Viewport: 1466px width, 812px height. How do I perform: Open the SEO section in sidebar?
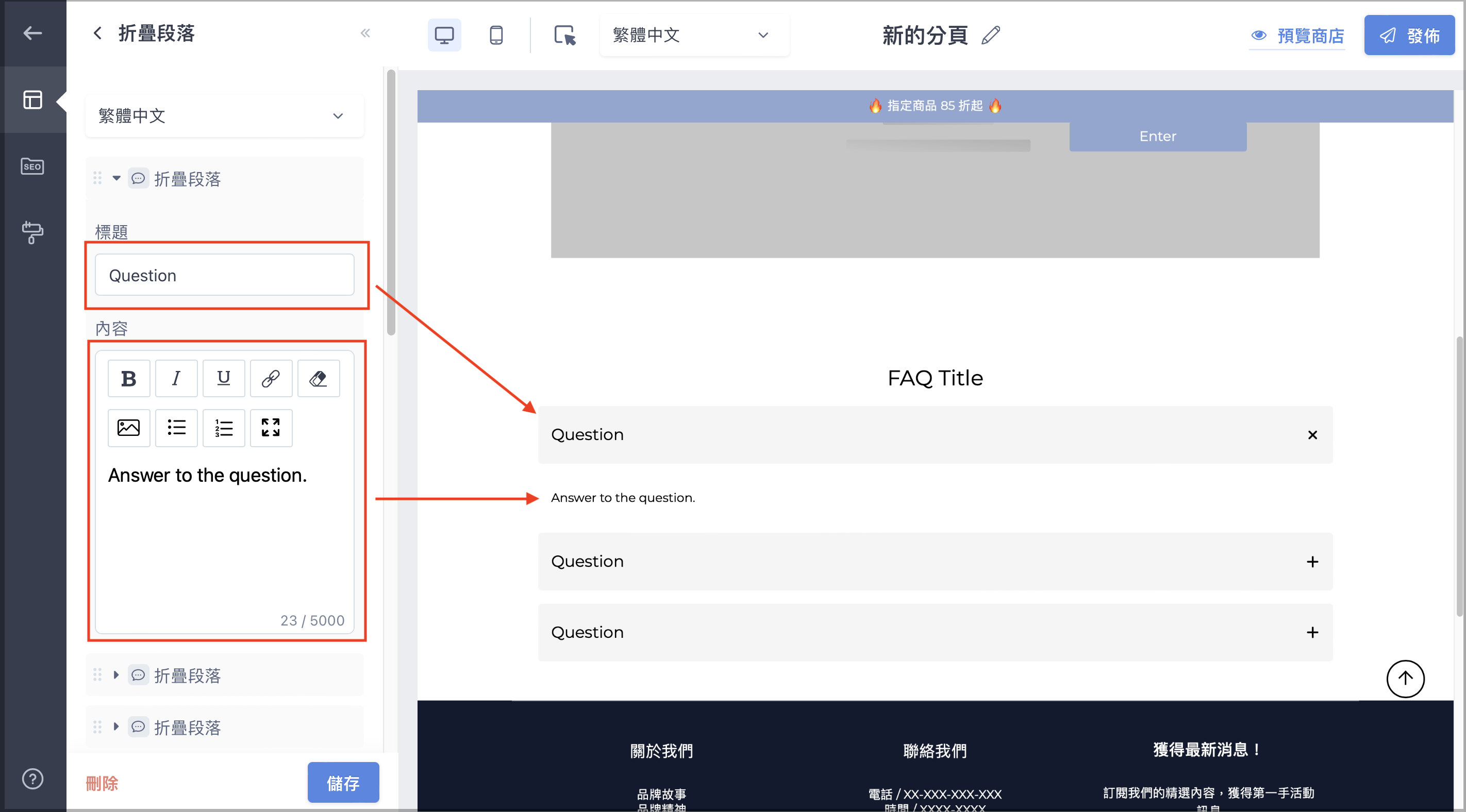32,167
